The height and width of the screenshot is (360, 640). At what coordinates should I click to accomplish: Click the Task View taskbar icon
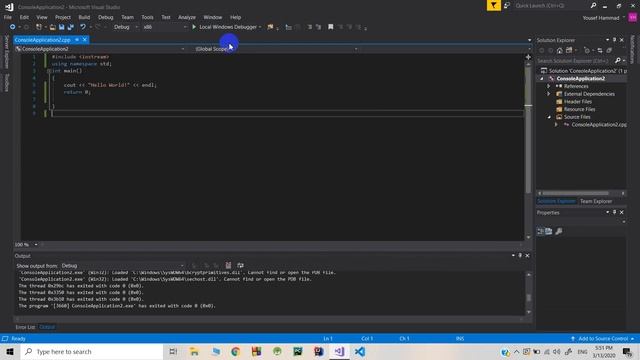tap(173, 351)
